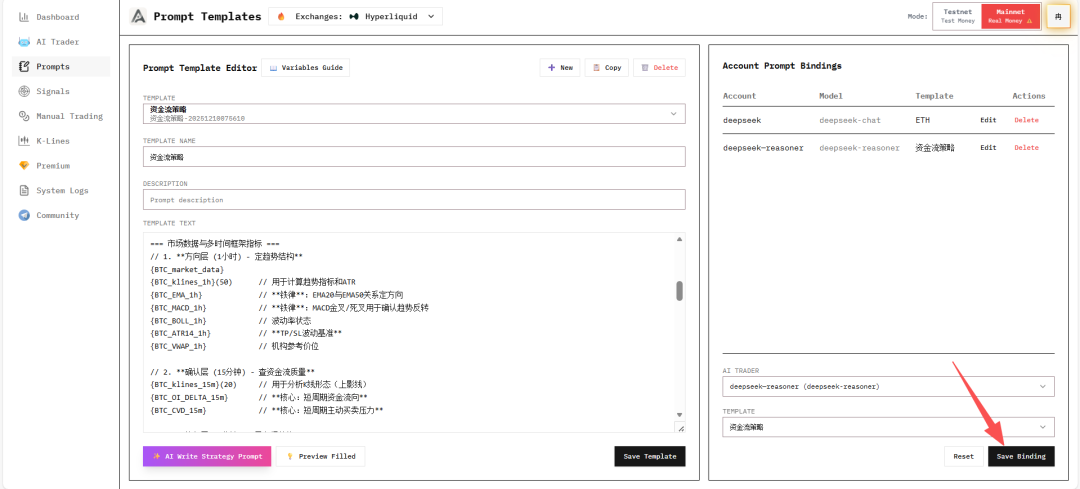Click the template text scrollbar thumb

point(679,290)
